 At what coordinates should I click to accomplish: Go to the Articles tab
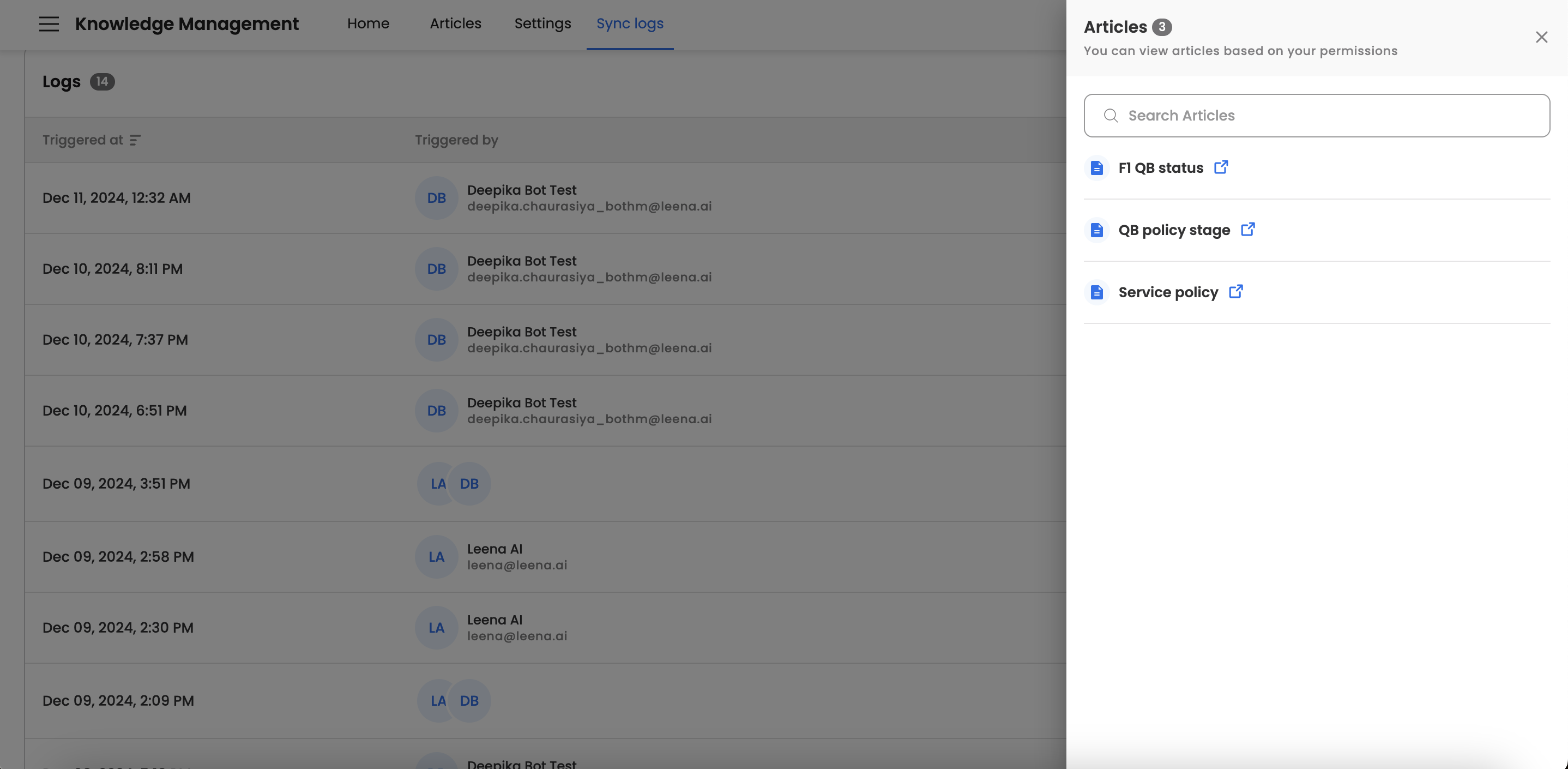pyautogui.click(x=455, y=24)
